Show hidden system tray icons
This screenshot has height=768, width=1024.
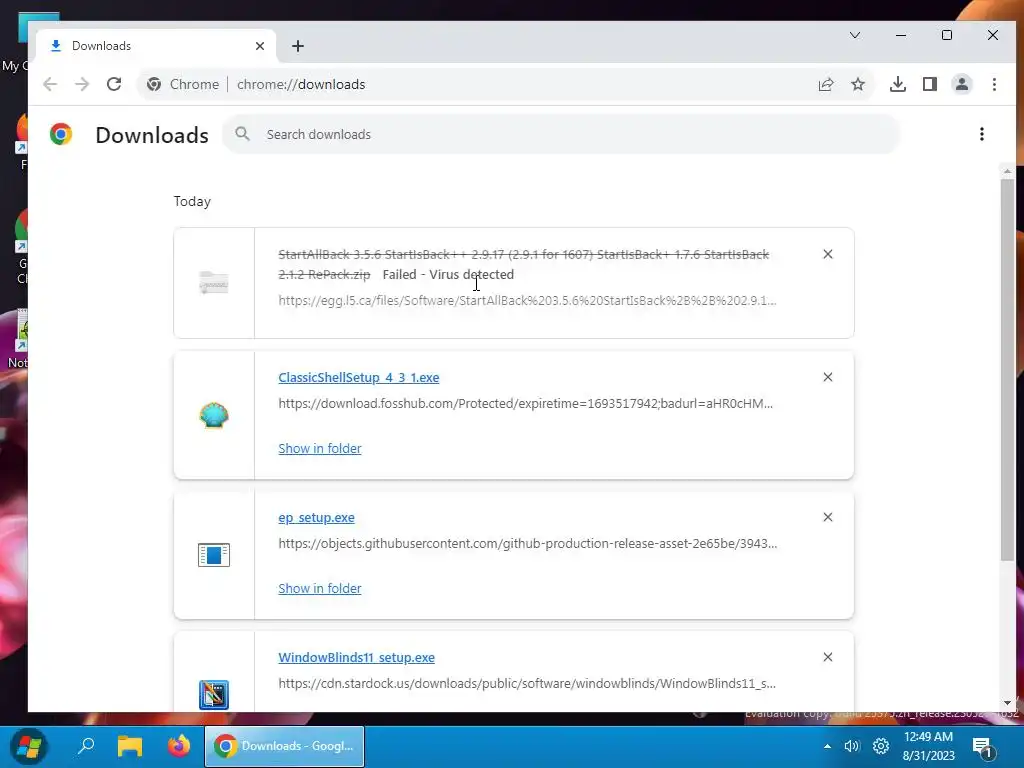point(827,746)
